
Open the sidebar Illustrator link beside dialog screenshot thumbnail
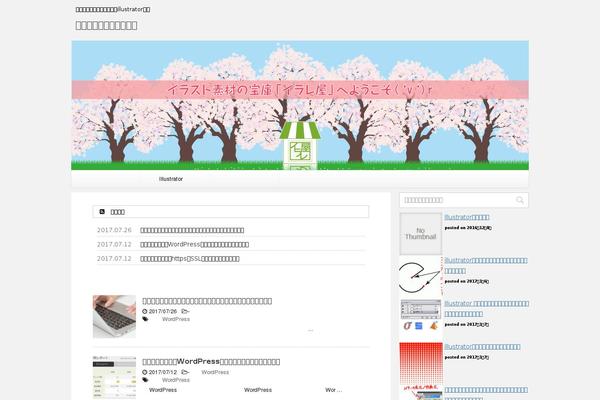pos(486,309)
